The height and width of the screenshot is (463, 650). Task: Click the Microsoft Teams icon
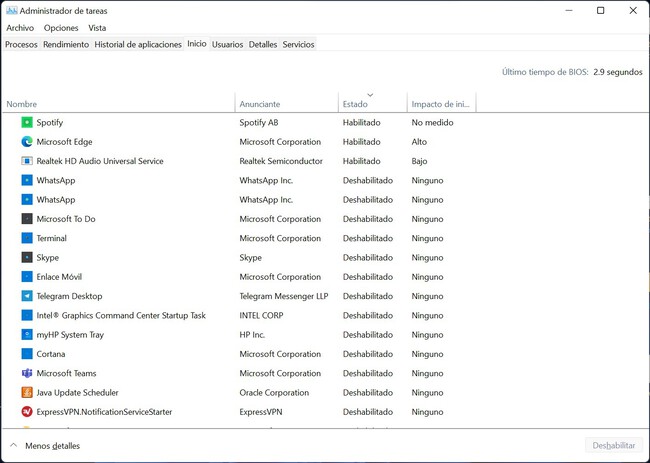(27, 373)
